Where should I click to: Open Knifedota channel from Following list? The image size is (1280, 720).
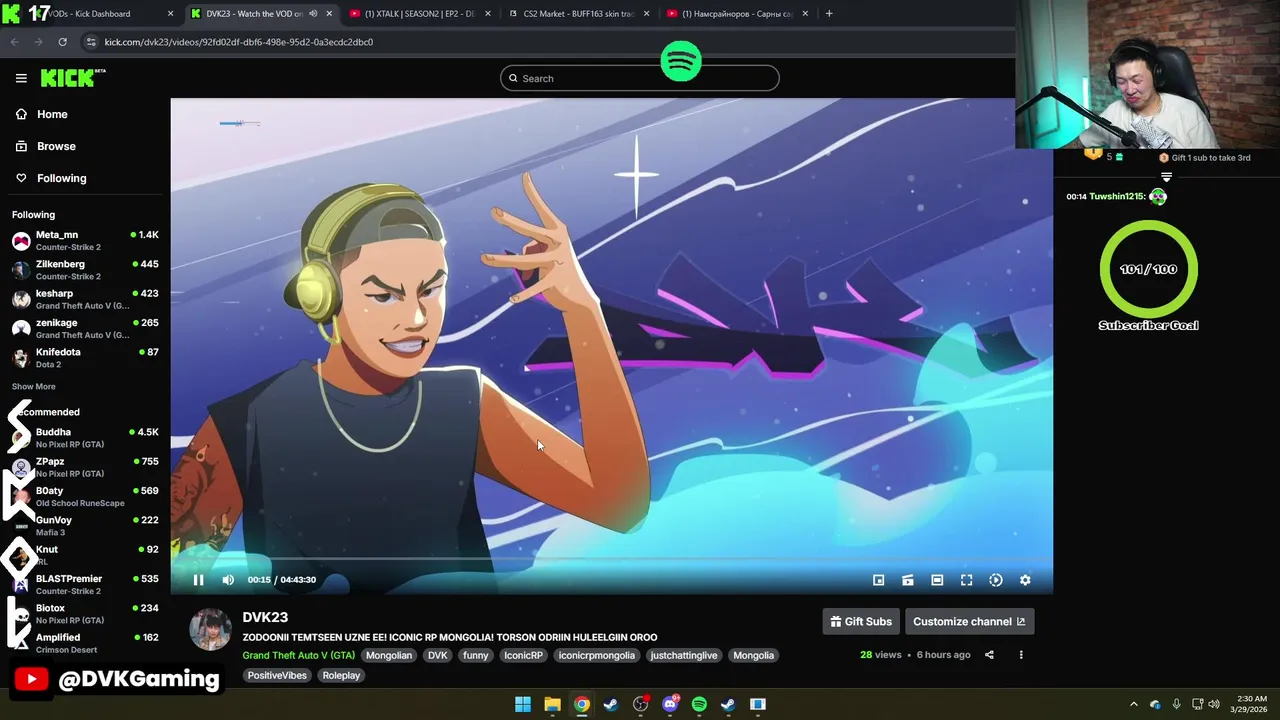[x=85, y=358]
